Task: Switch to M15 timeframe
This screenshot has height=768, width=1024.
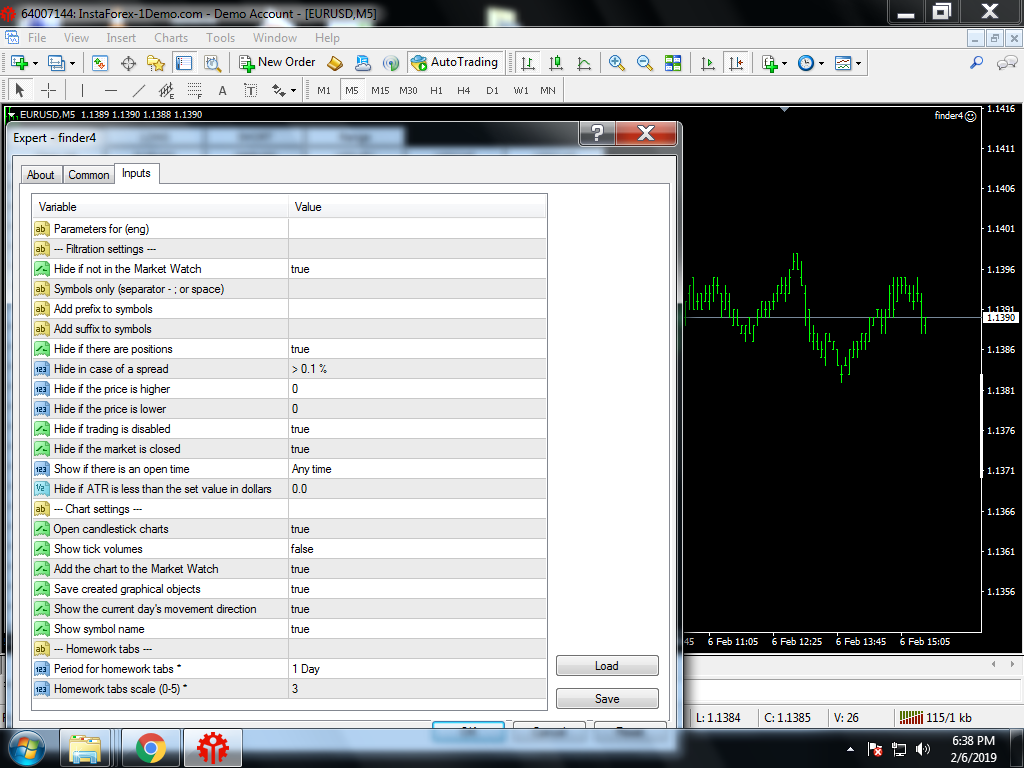Action: point(380,90)
